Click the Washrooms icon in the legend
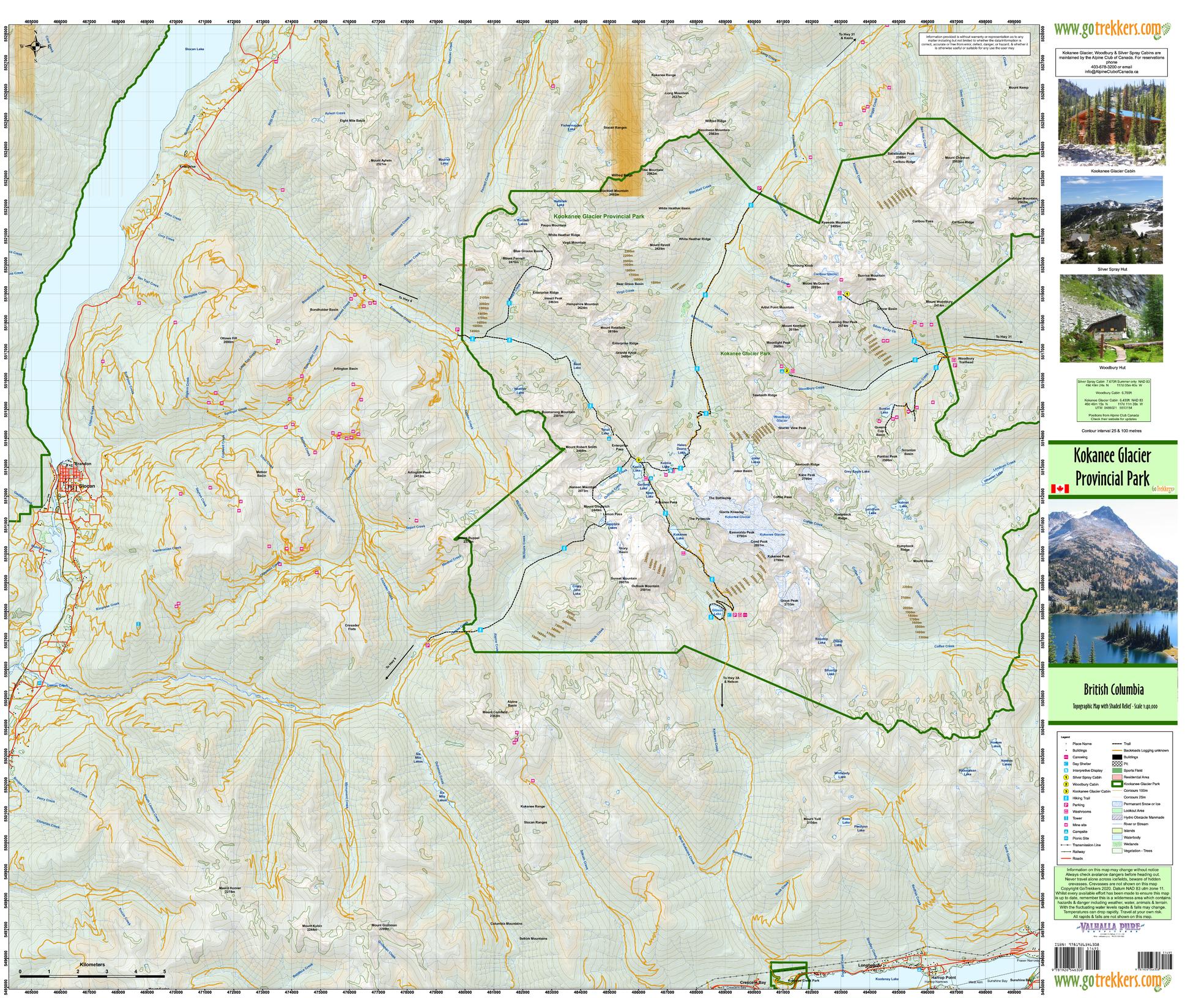1204x998 pixels. (1066, 811)
